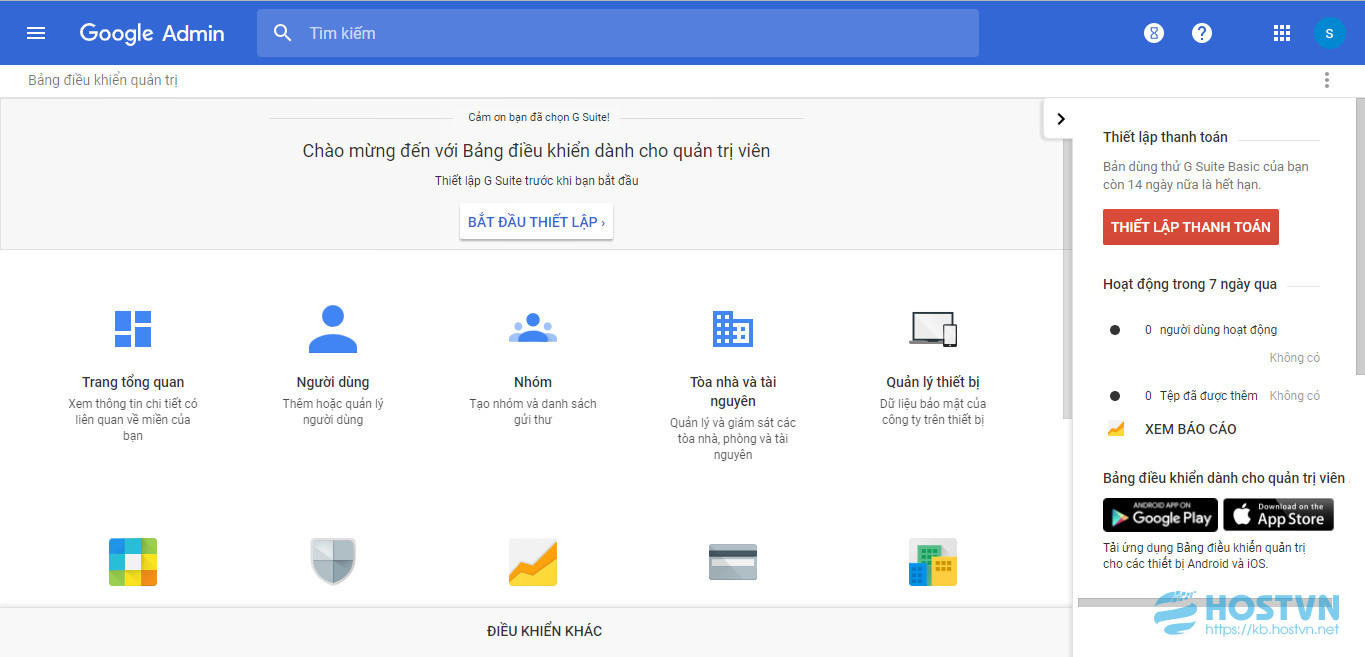Click the Nhóm label
This screenshot has height=657, width=1365.
pyautogui.click(x=533, y=382)
